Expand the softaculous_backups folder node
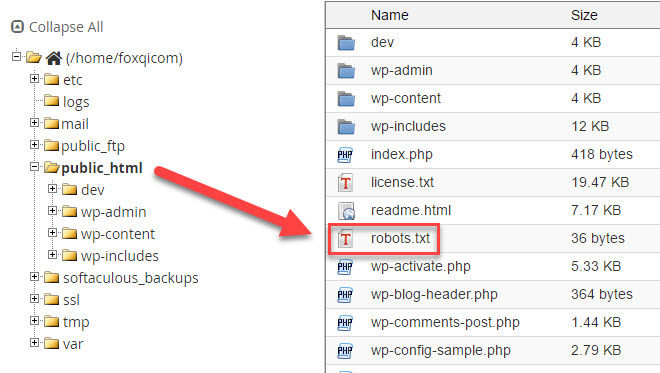Viewport: 660px width, 373px height. tap(35, 277)
